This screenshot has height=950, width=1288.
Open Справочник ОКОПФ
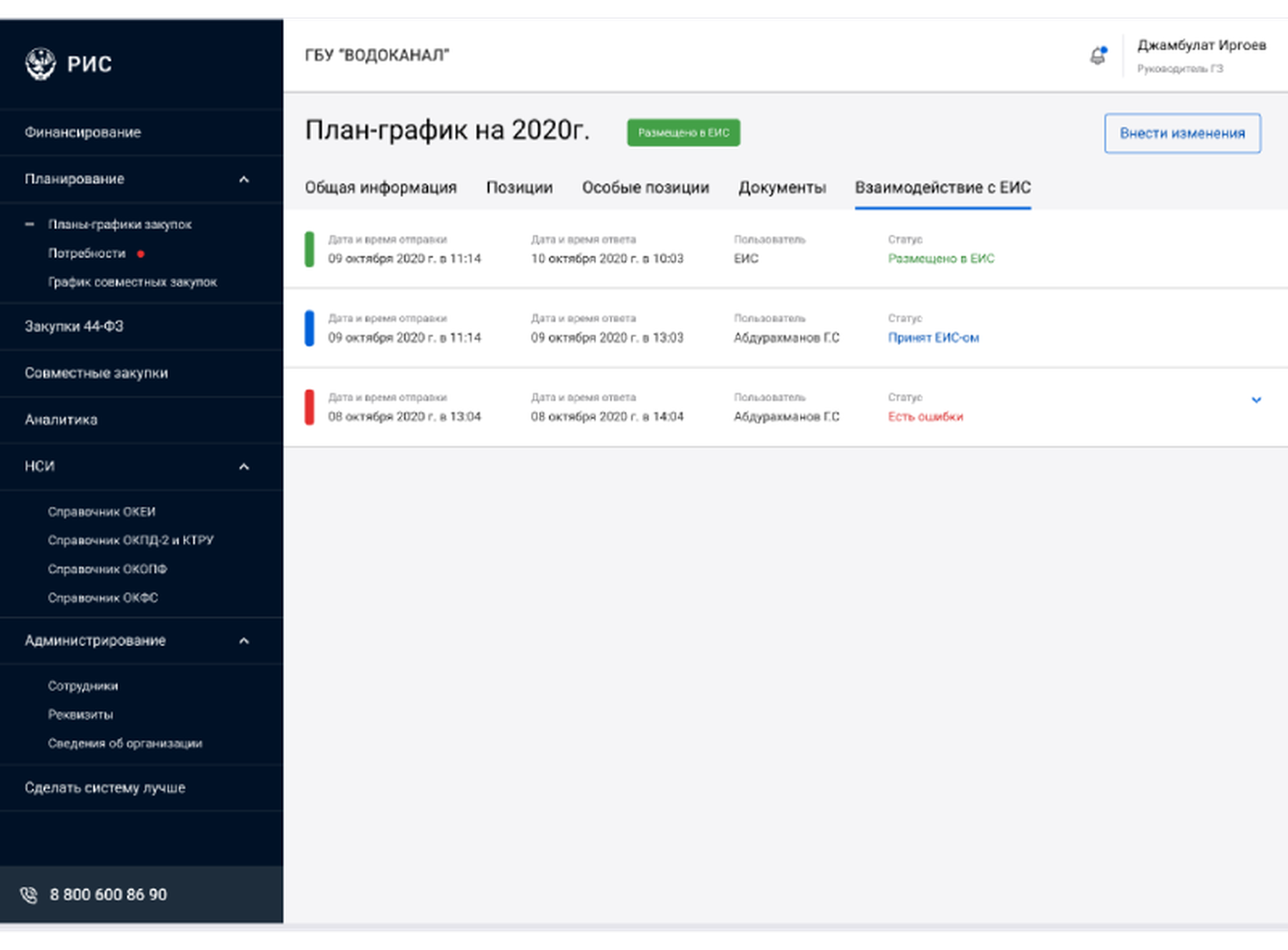(107, 569)
